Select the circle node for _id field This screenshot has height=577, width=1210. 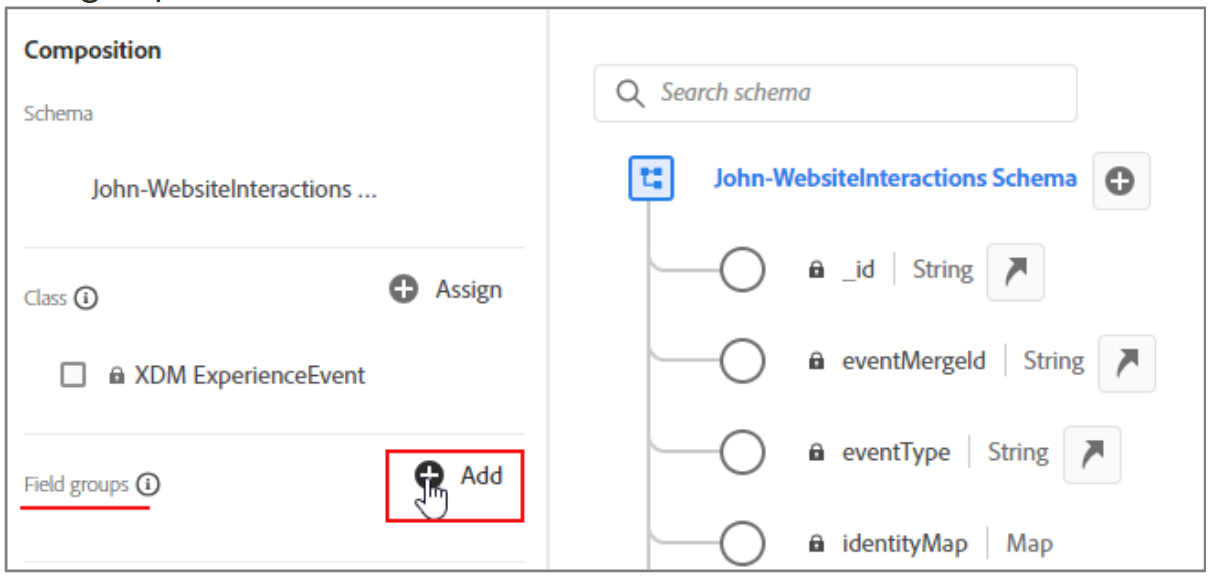point(742,270)
